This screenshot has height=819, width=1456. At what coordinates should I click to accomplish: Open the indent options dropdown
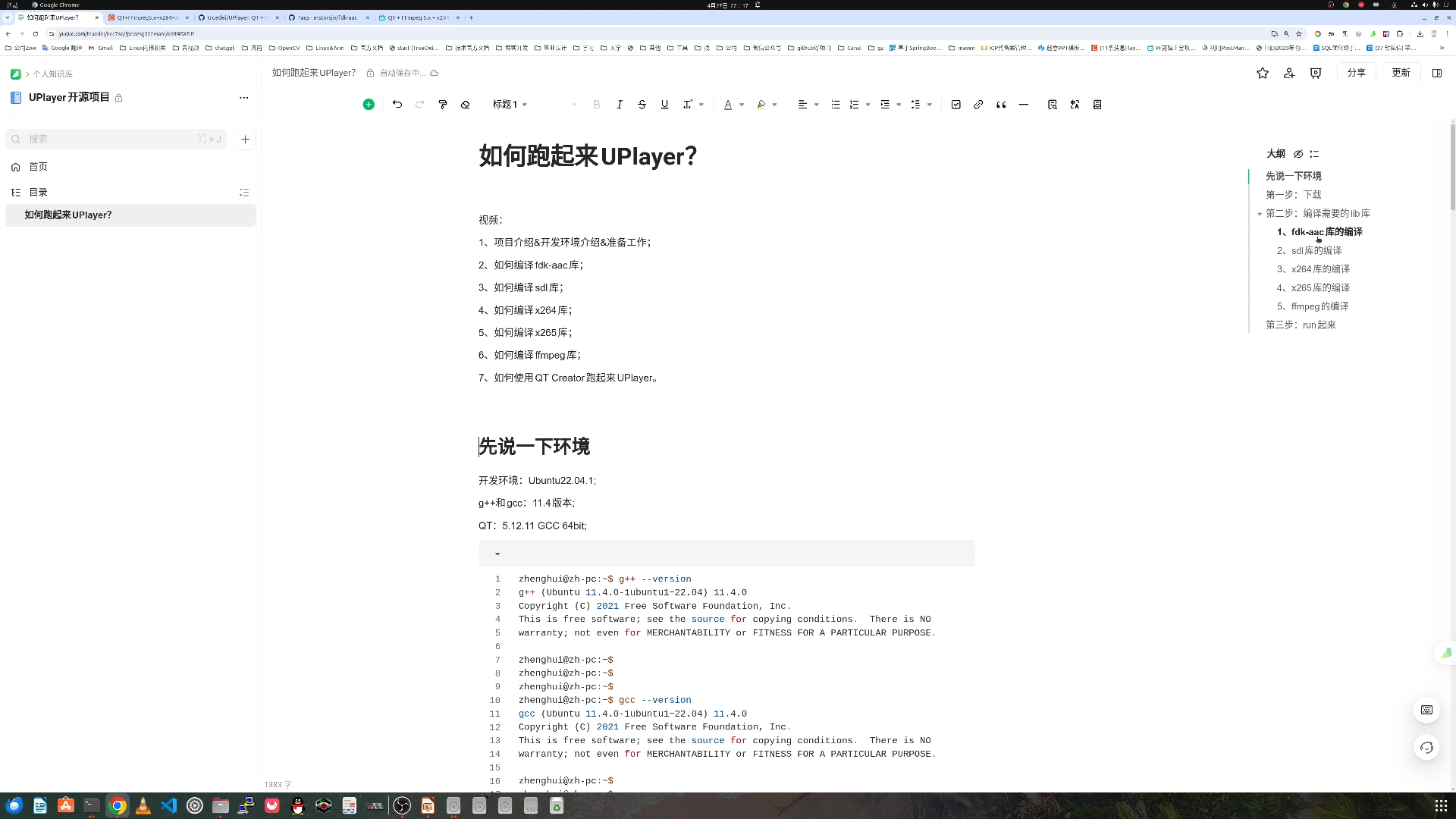tap(899, 105)
